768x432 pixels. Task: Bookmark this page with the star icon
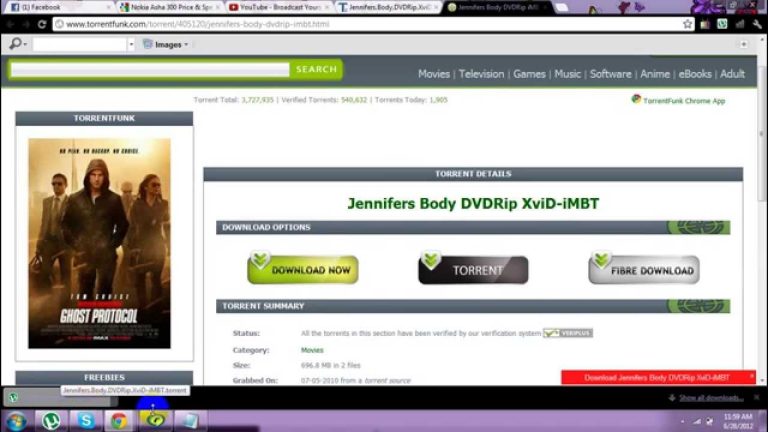[688, 24]
